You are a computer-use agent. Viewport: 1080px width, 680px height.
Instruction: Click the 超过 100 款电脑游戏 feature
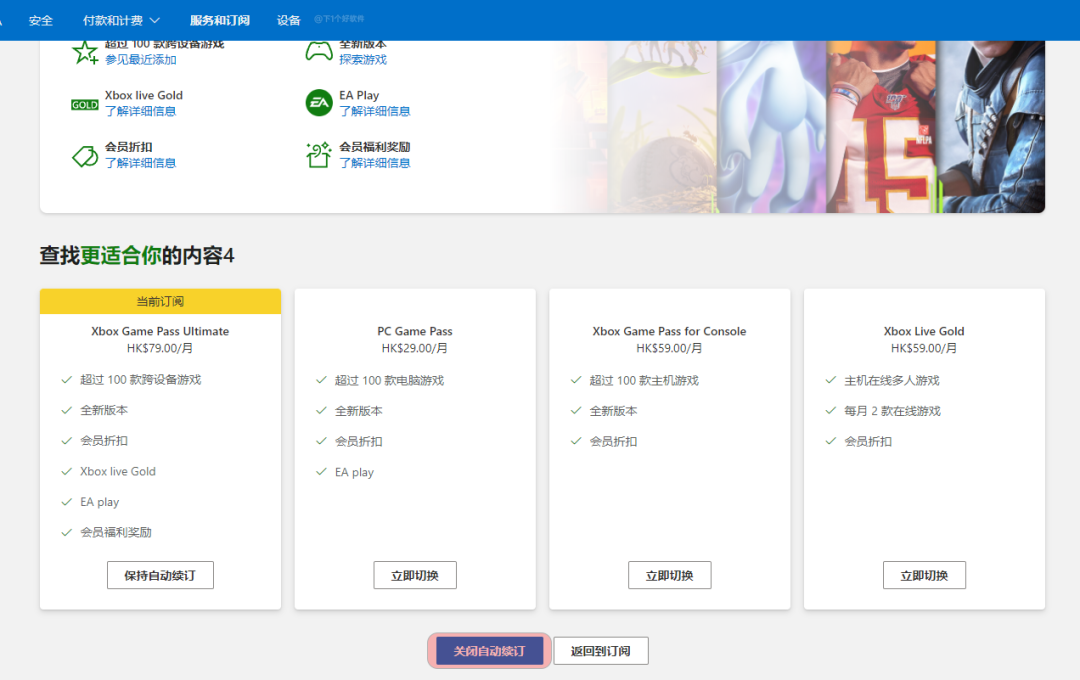pyautogui.click(x=389, y=380)
